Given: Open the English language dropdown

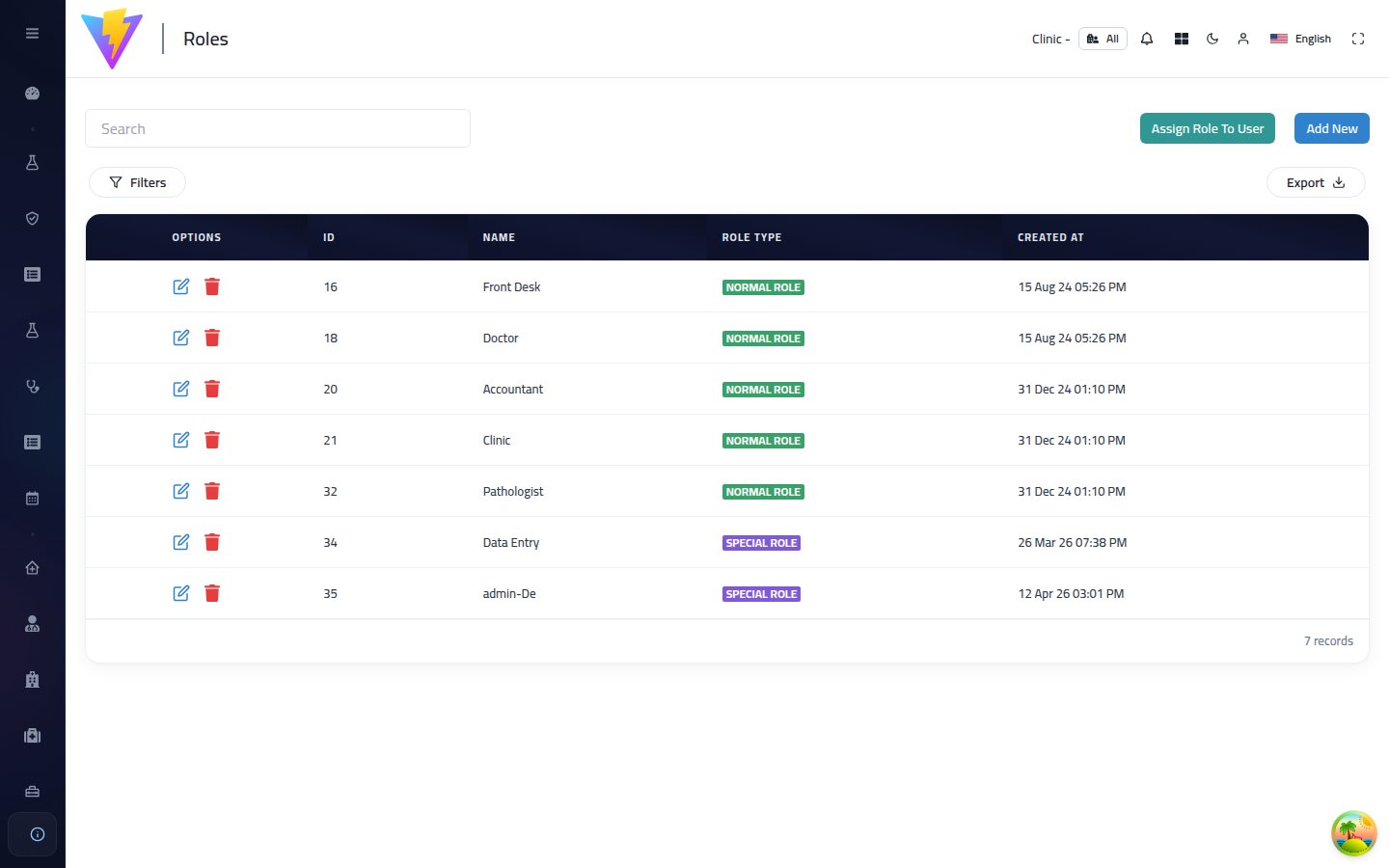Looking at the screenshot, I should pyautogui.click(x=1300, y=39).
